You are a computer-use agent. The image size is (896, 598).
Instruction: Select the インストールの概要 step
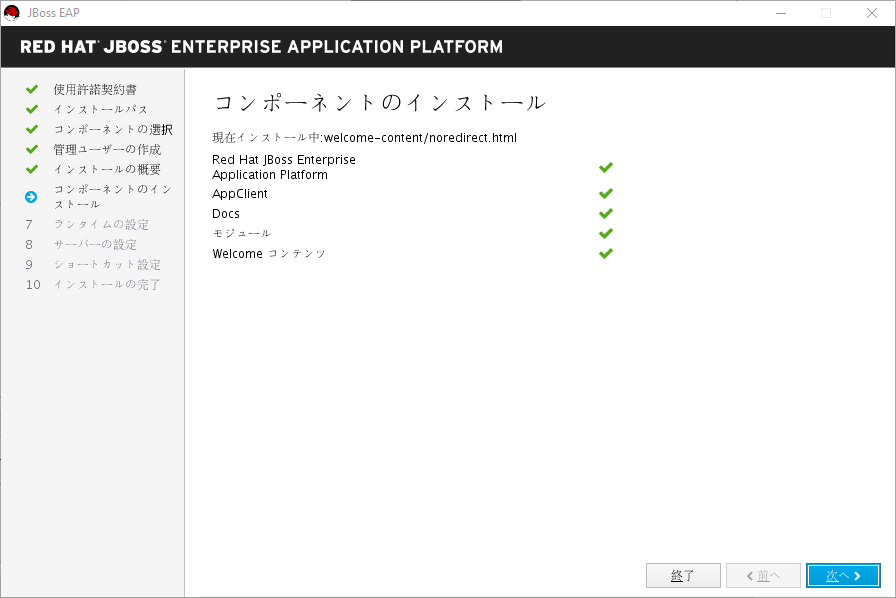coord(107,169)
